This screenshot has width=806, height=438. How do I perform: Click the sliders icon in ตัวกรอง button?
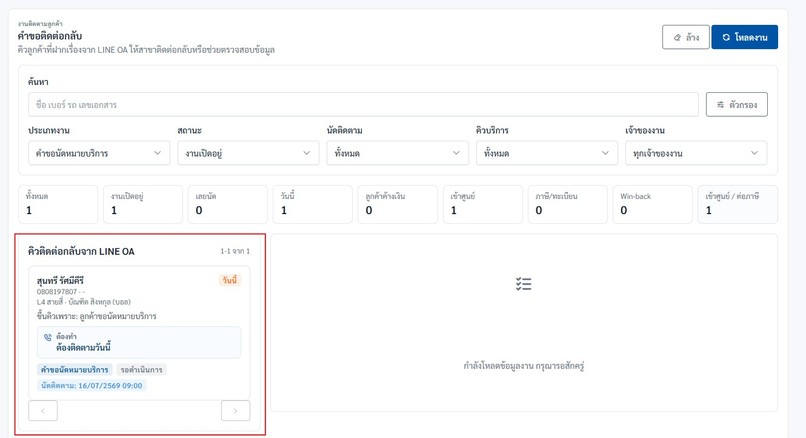[721, 104]
